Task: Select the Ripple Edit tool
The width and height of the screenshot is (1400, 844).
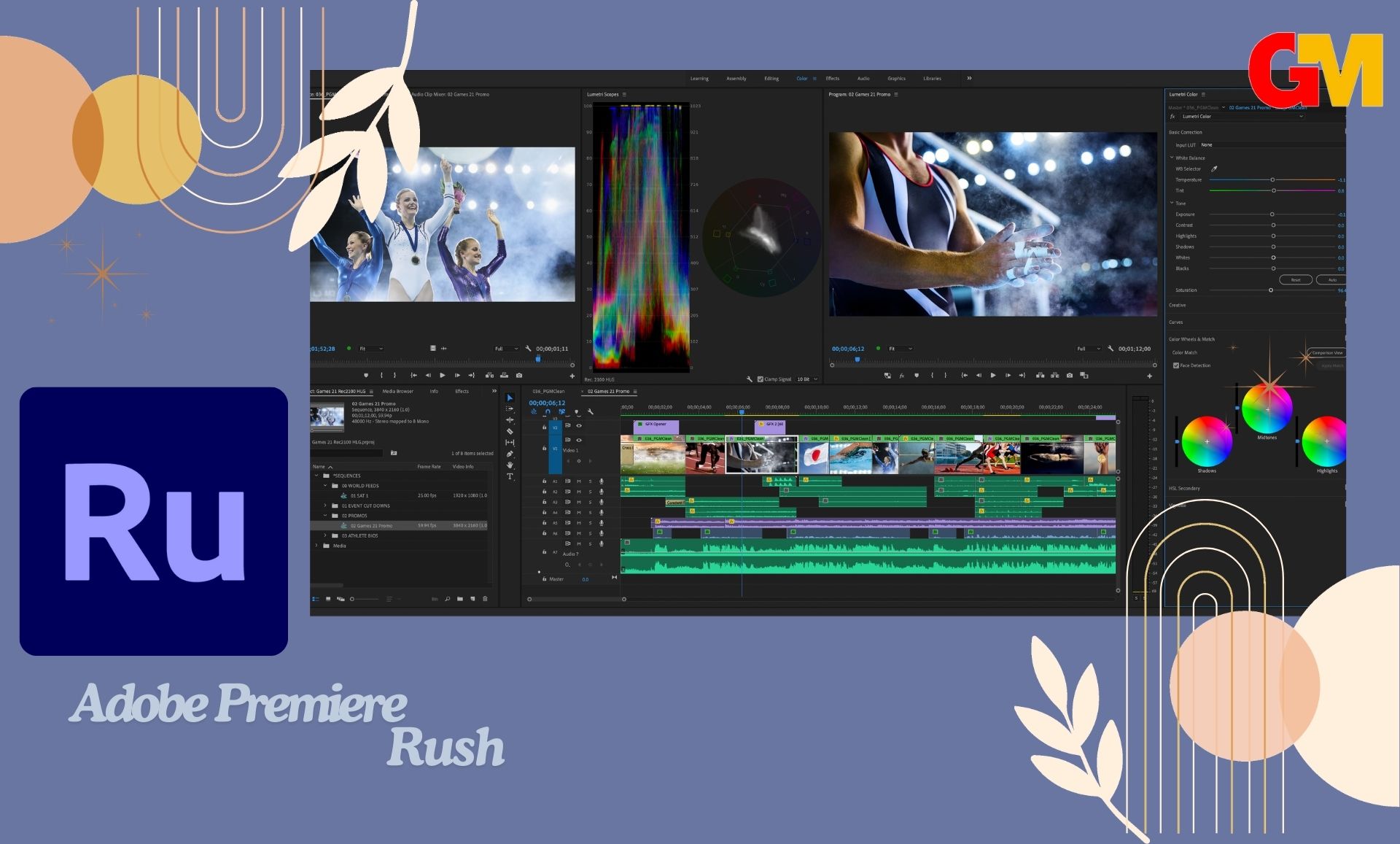Action: pyautogui.click(x=510, y=420)
